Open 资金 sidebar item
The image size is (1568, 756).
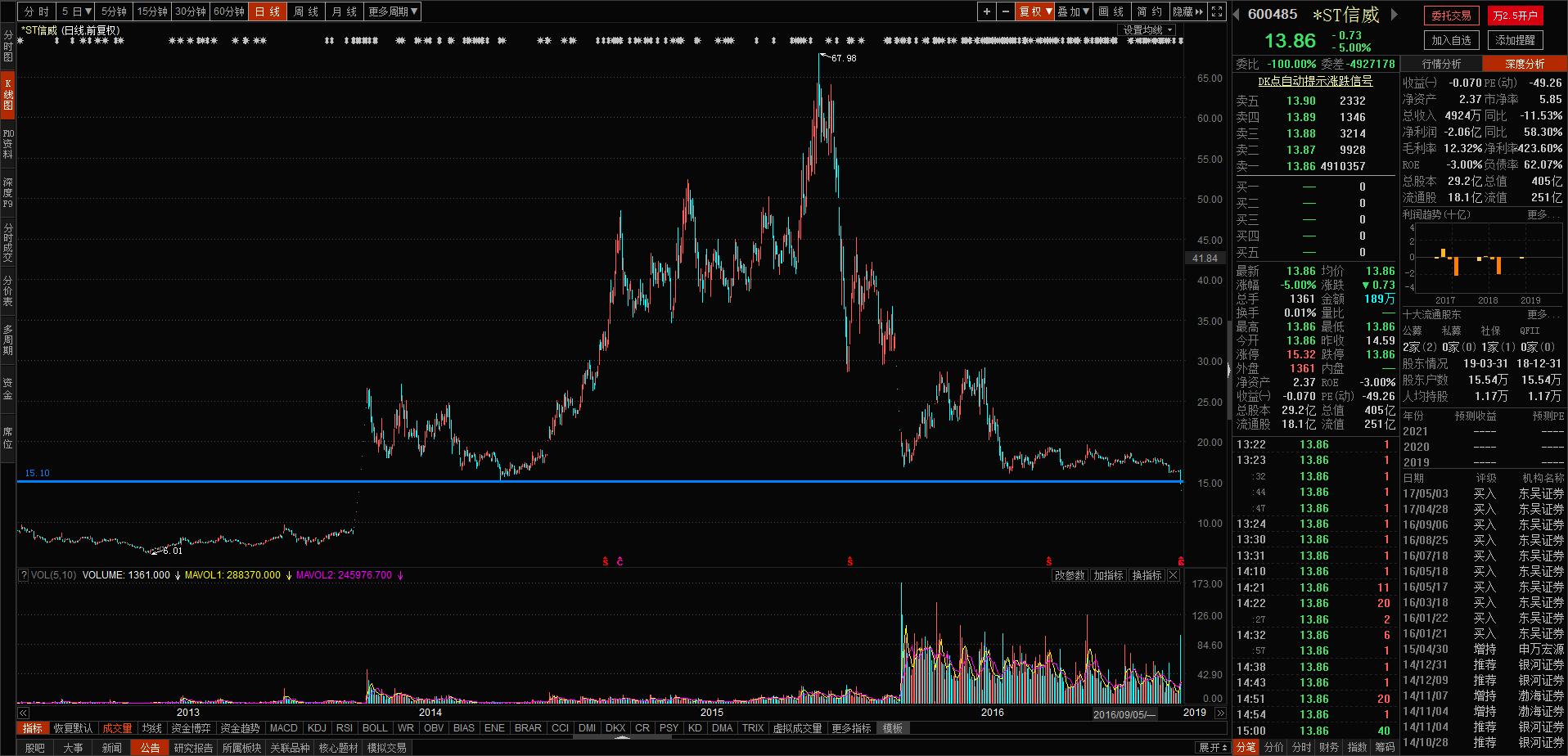pyautogui.click(x=8, y=389)
